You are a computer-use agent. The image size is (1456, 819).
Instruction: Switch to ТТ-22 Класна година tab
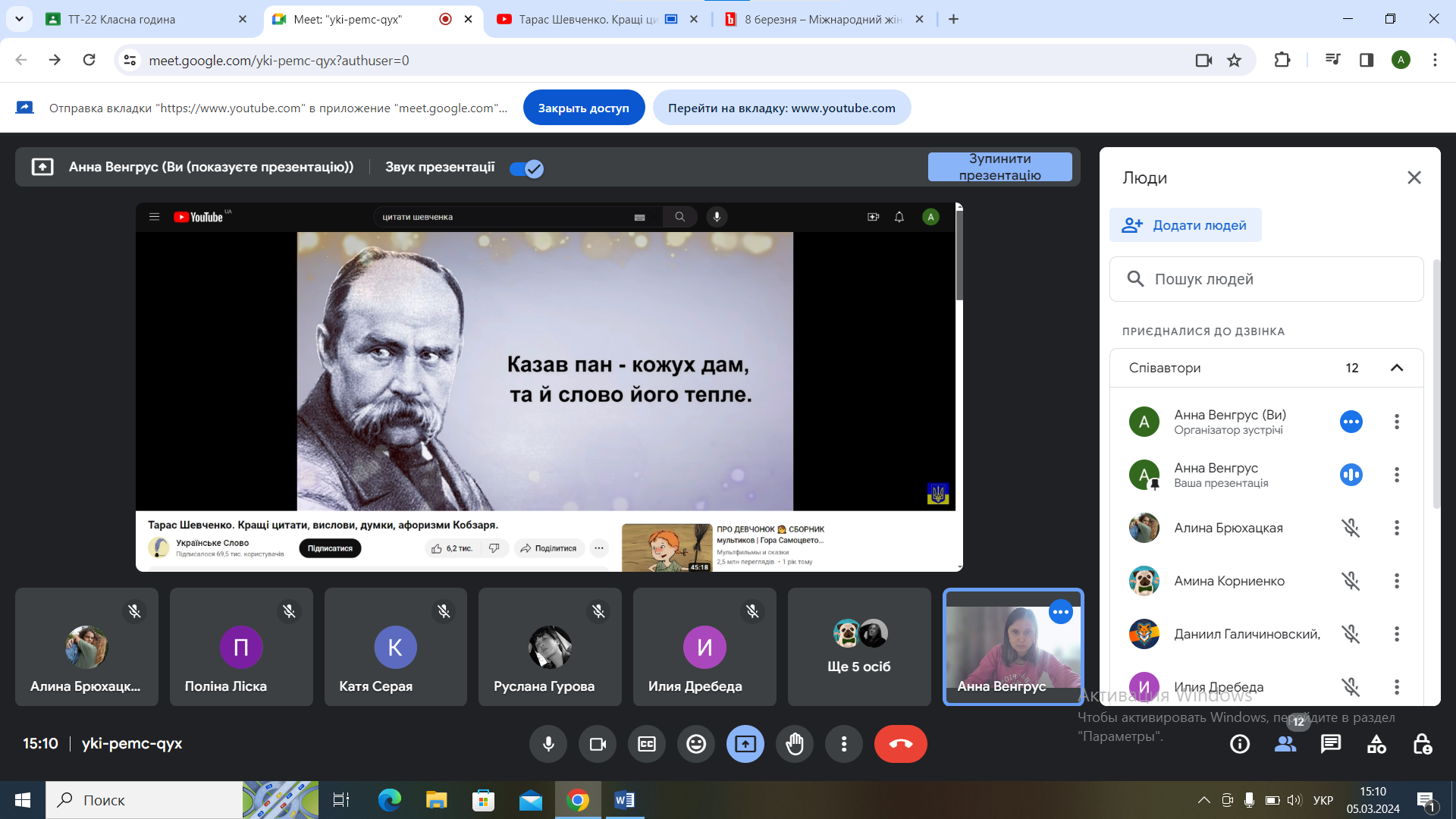pos(146,19)
